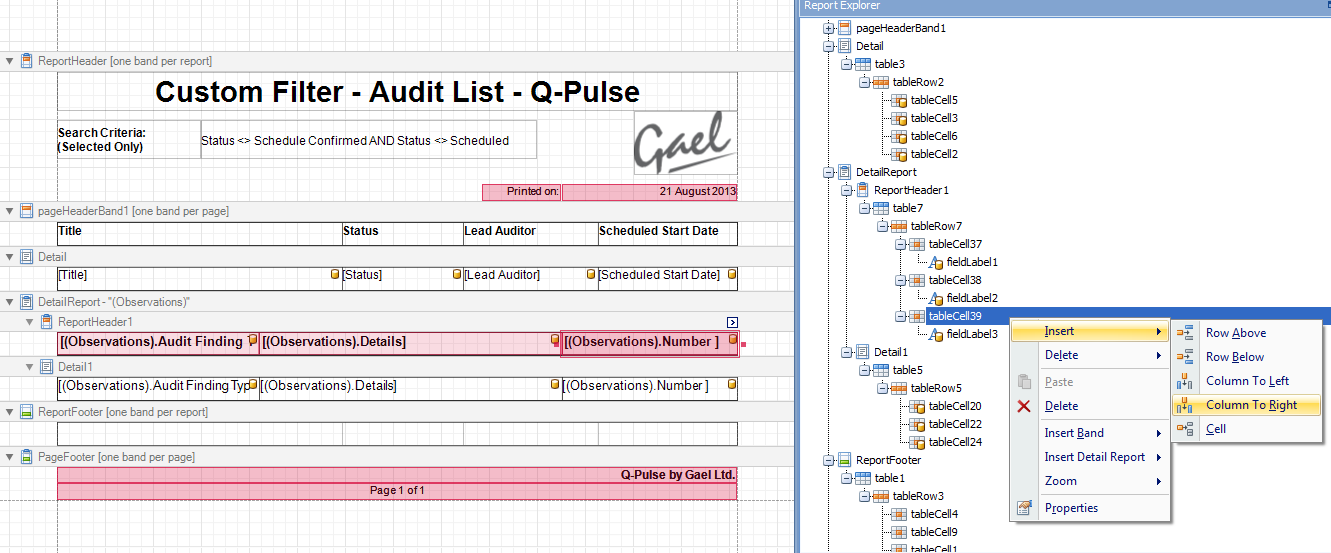The height and width of the screenshot is (553, 1331).
Task: Select the Q-Pulse by Gael Ltd. label
Action: pyautogui.click(x=397, y=475)
